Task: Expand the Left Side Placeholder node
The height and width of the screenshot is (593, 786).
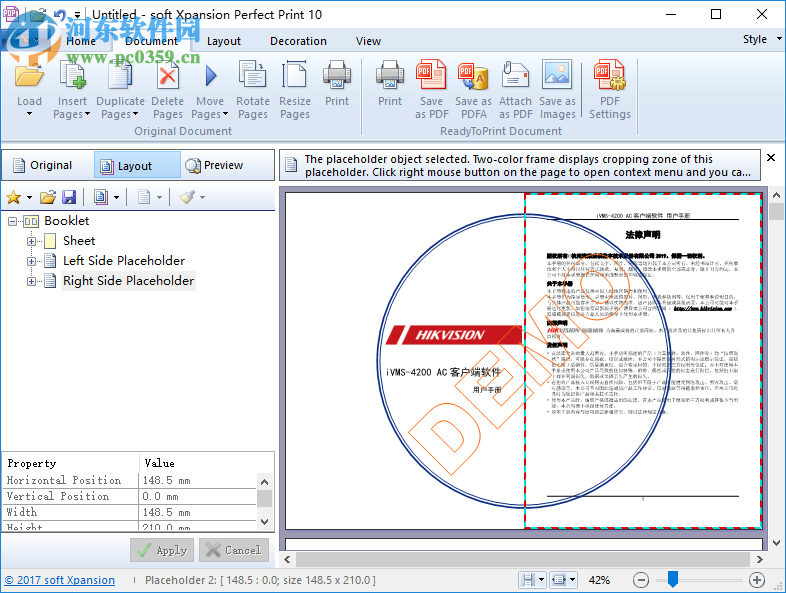Action: [31, 261]
